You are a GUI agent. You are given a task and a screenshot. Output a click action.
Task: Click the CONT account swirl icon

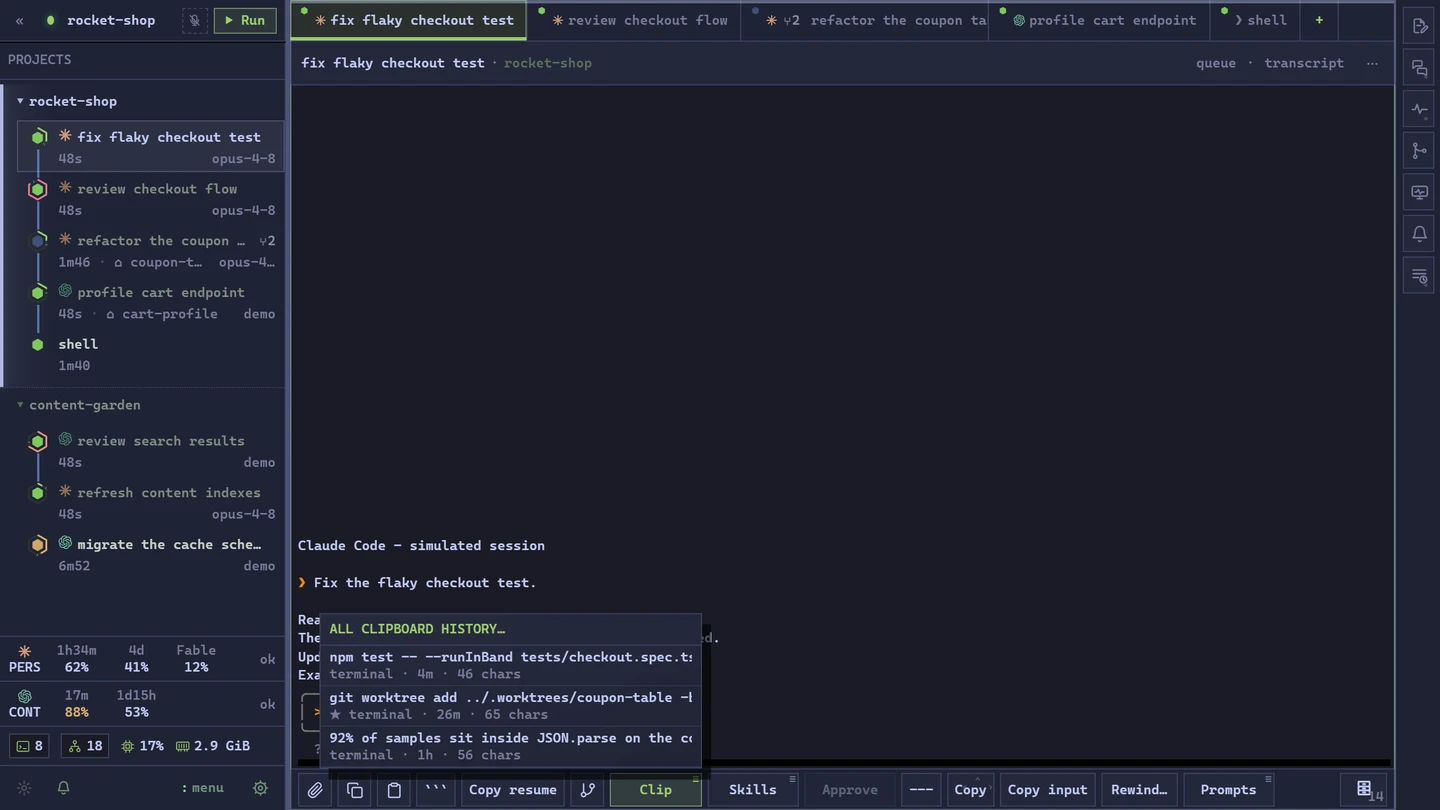25,696
